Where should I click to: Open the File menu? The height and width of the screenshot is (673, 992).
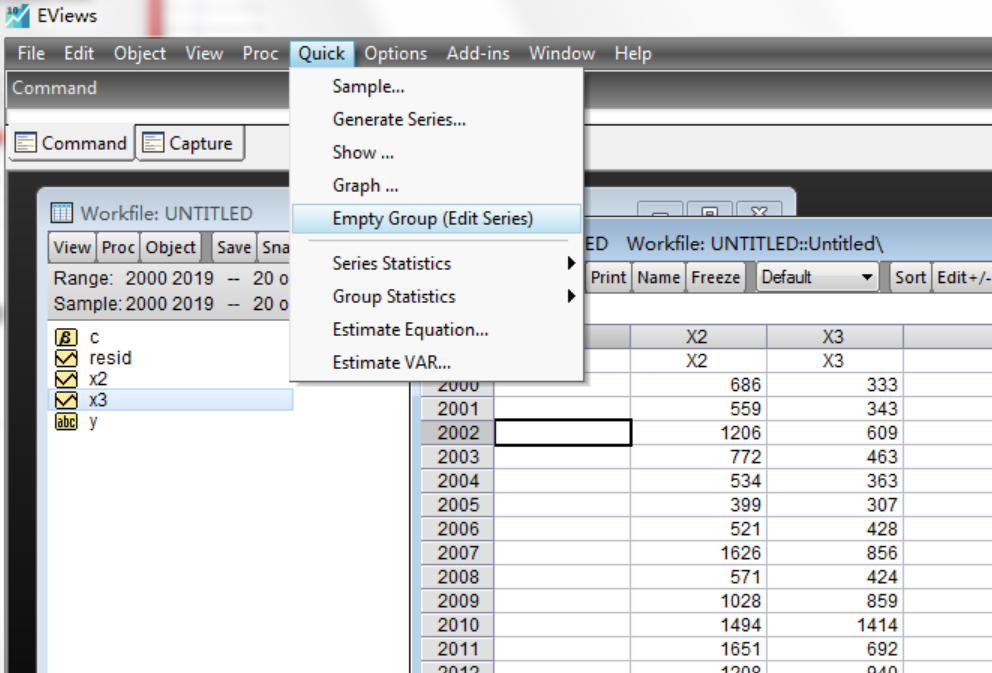pyautogui.click(x=31, y=54)
